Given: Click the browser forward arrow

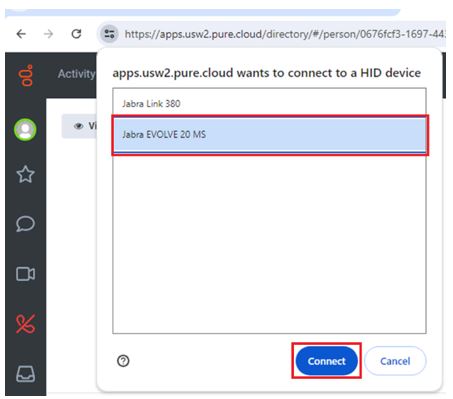Looking at the screenshot, I should (49, 34).
